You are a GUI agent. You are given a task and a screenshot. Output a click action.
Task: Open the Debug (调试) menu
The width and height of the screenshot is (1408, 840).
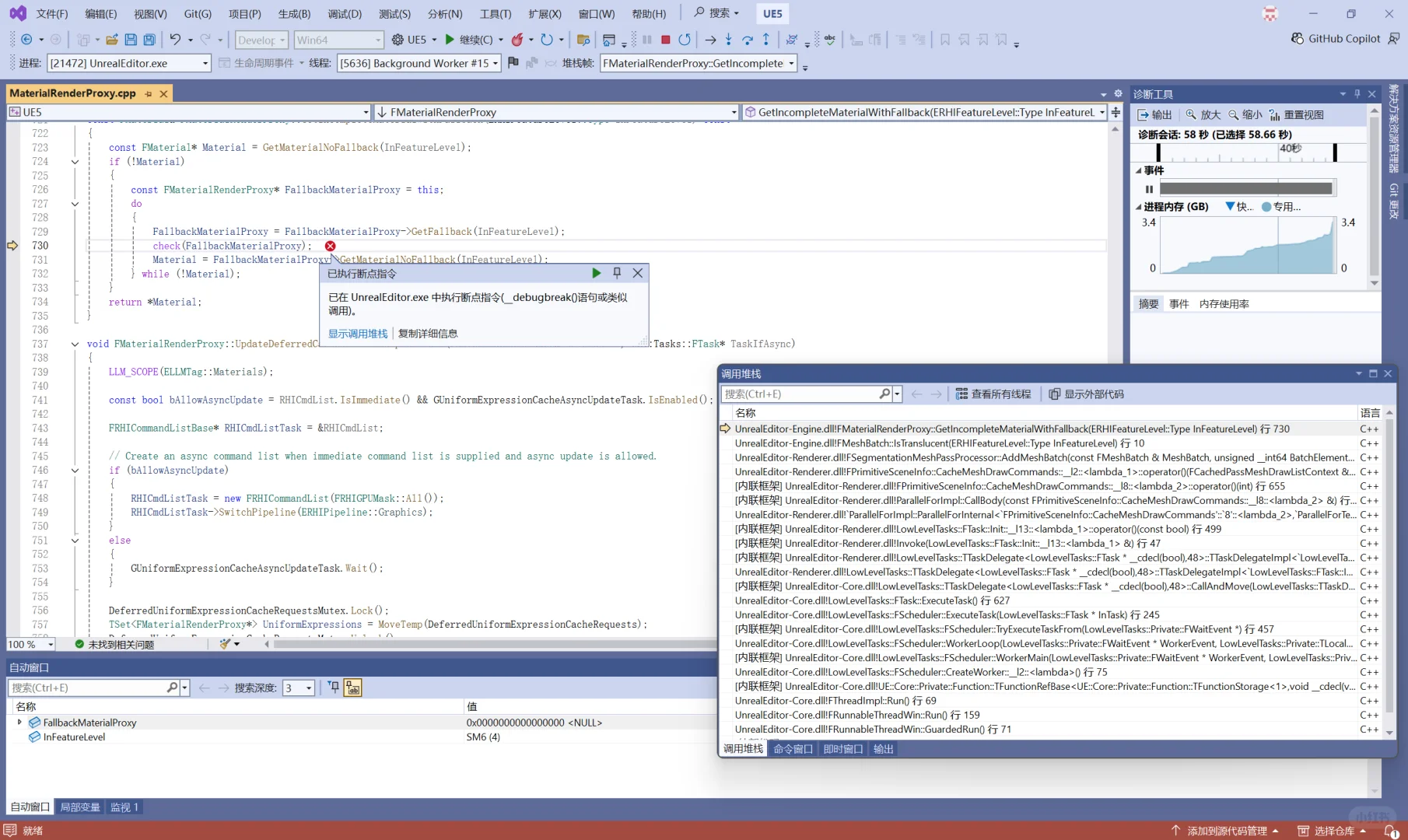[345, 14]
